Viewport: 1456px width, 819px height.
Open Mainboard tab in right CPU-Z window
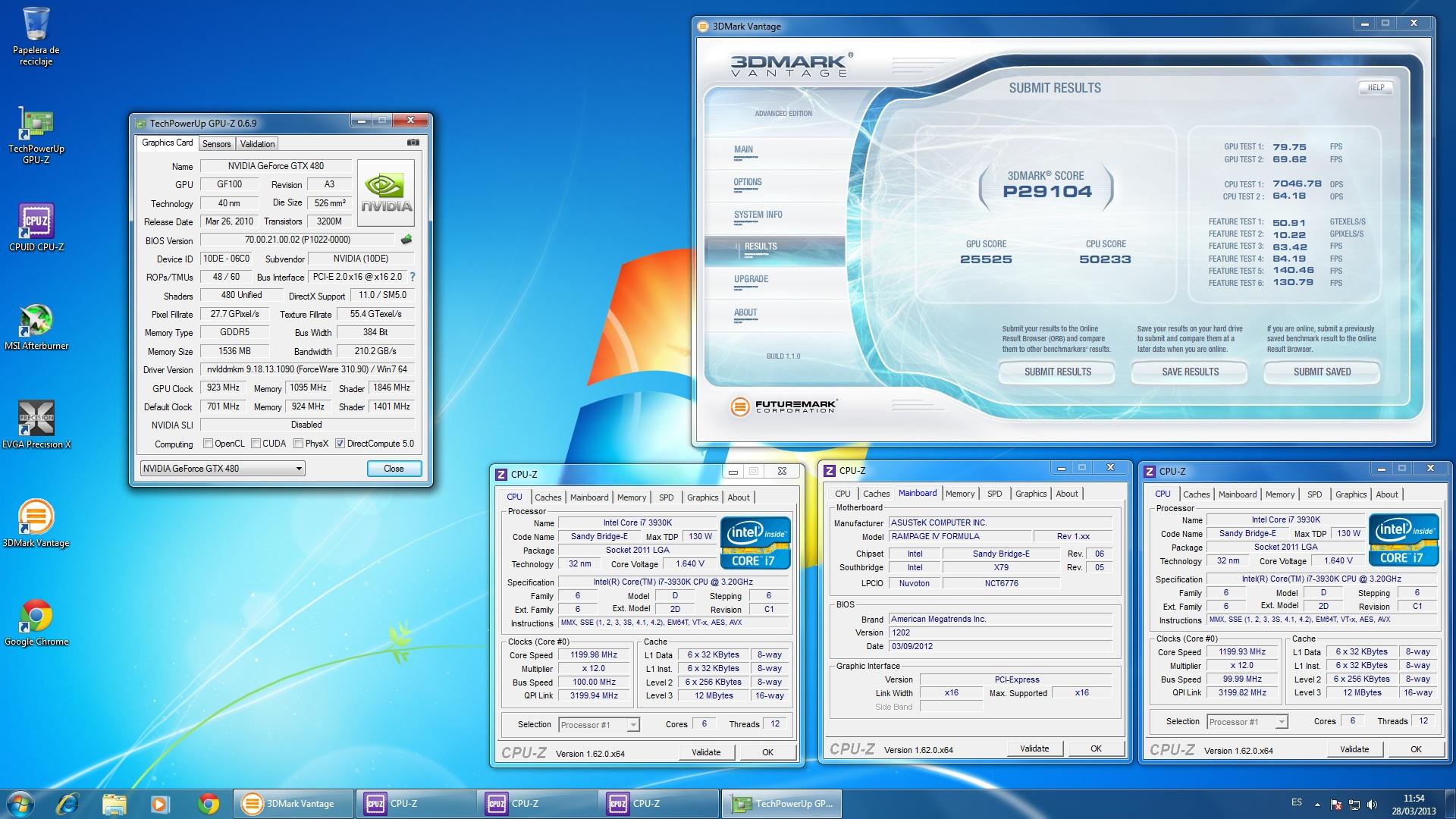click(x=1238, y=494)
